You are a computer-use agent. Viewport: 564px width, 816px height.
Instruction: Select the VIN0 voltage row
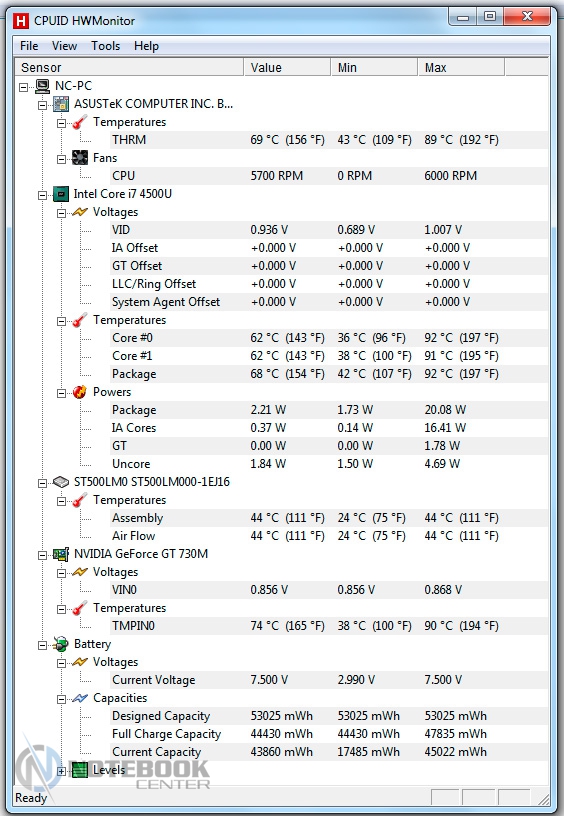329,590
